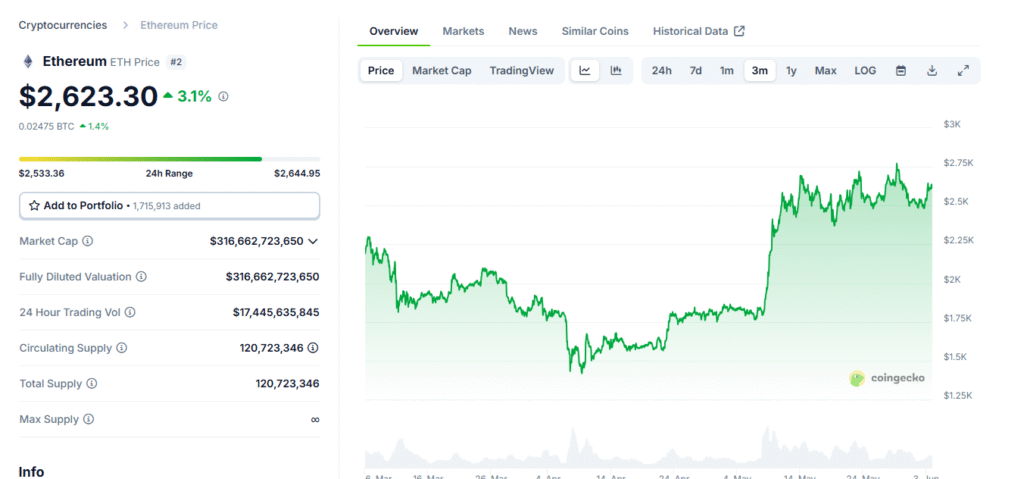Click the info icon after 120,723,346 circulating value

coord(313,348)
